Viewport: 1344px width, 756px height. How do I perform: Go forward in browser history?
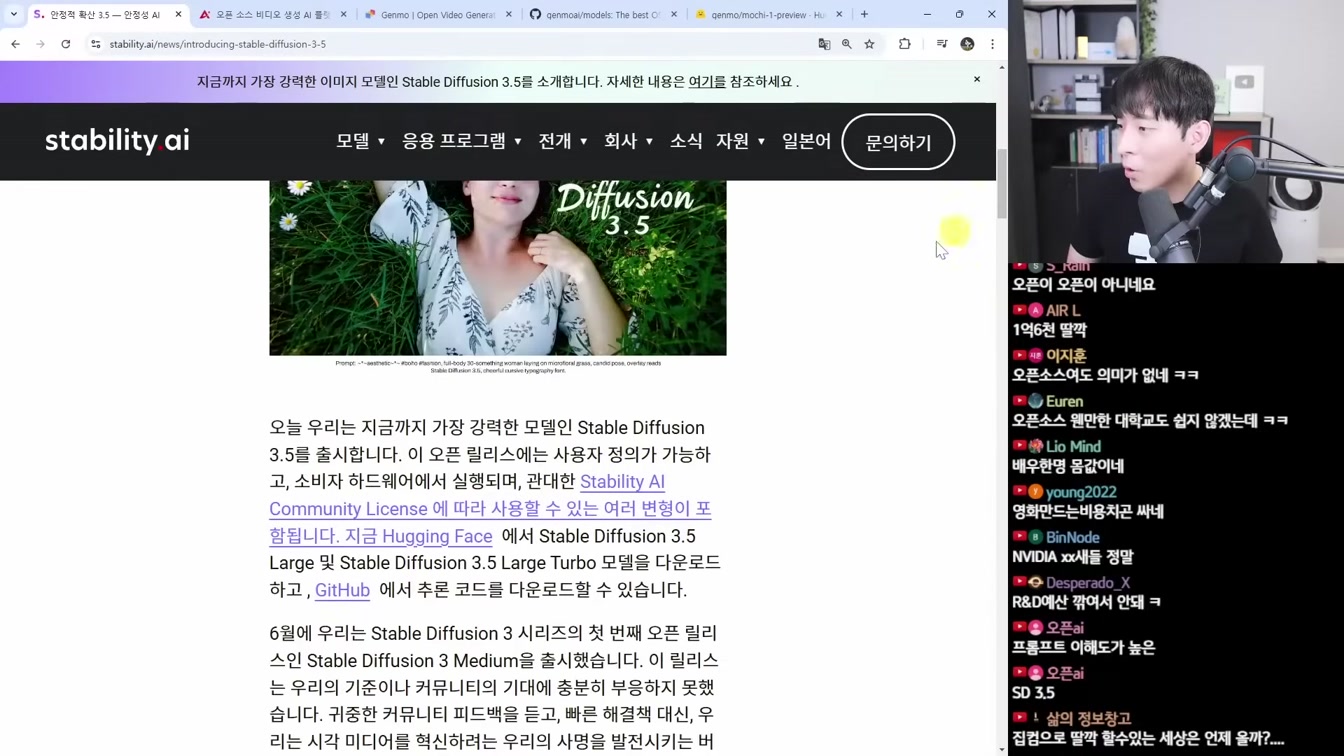40,44
